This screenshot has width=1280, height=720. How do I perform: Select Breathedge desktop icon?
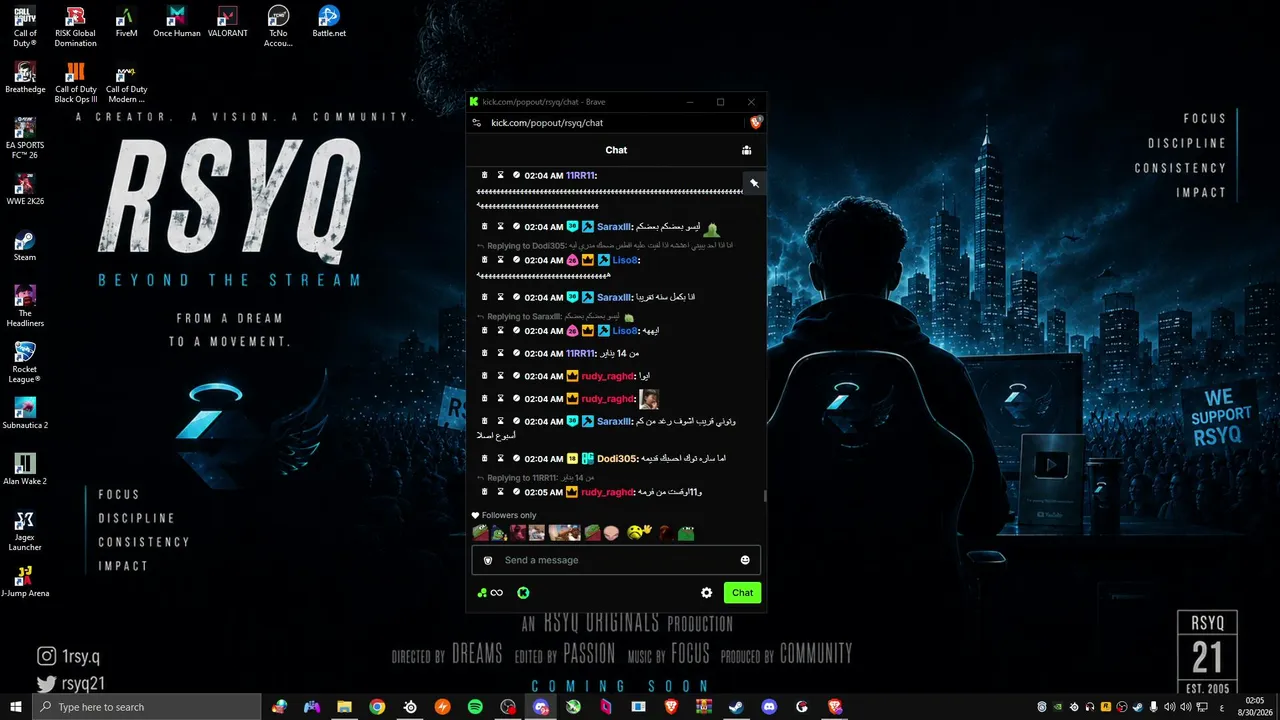25,78
